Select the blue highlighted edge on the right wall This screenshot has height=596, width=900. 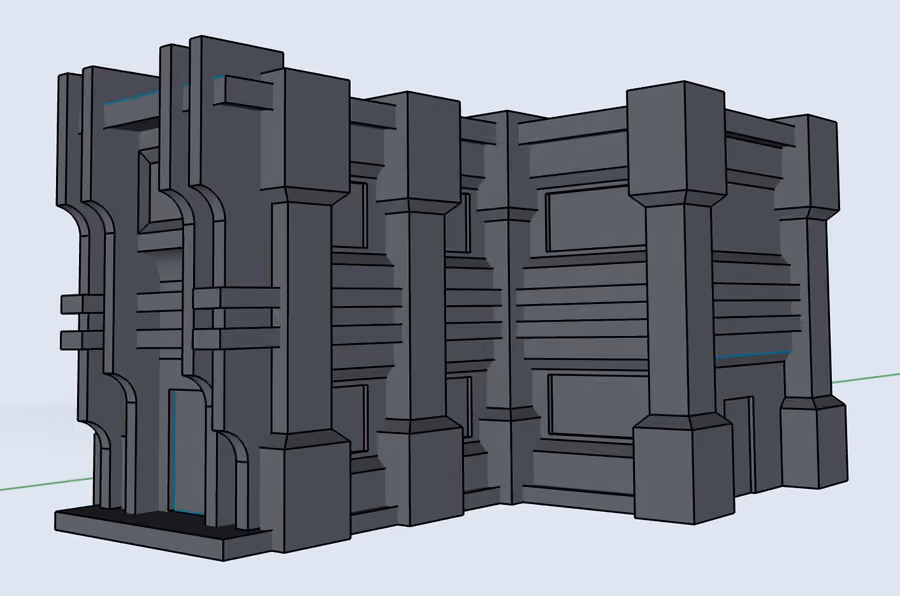coord(752,355)
